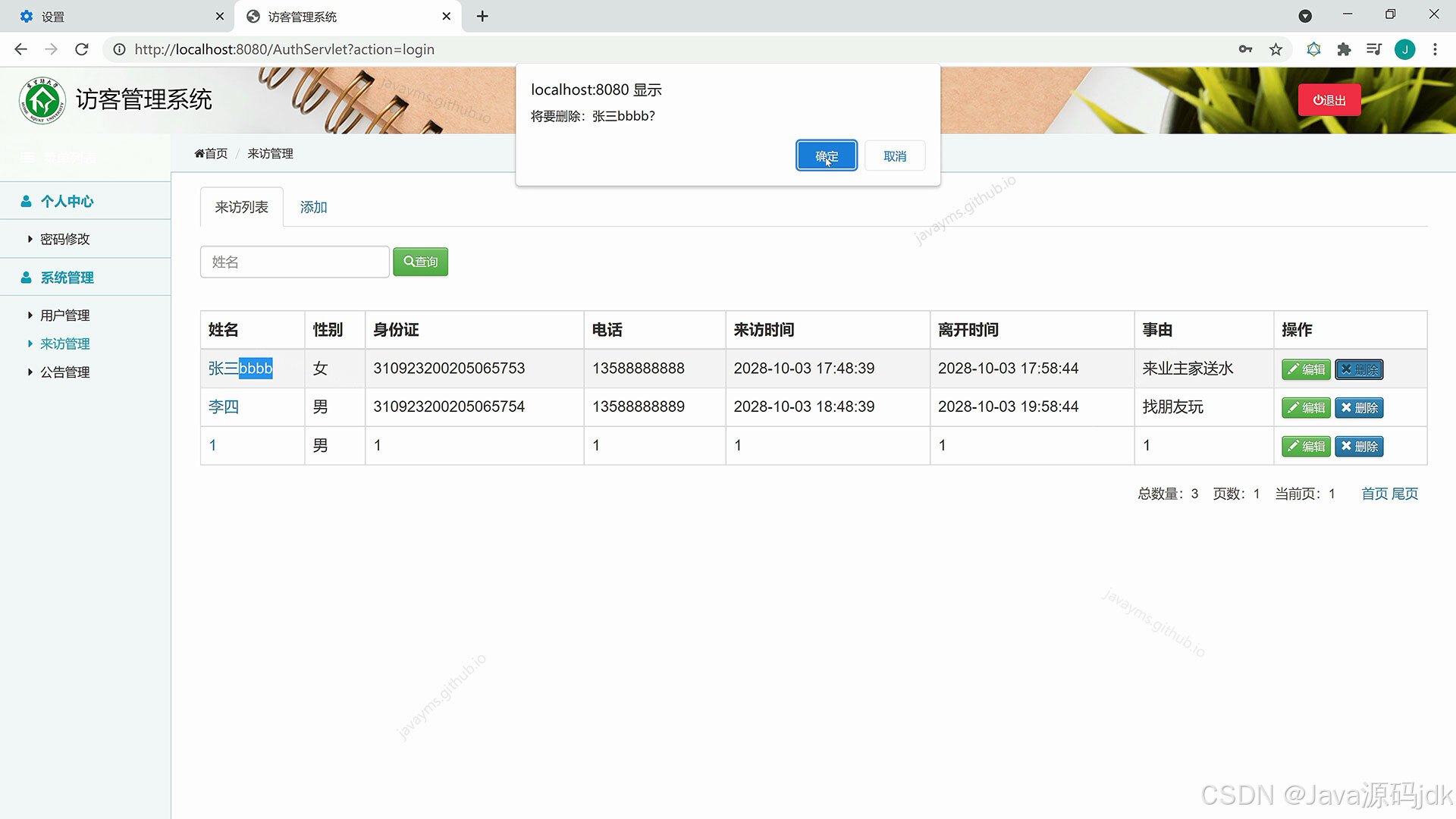Click the address bar URL
Viewport: 1456px width, 819px height.
pos(284,49)
